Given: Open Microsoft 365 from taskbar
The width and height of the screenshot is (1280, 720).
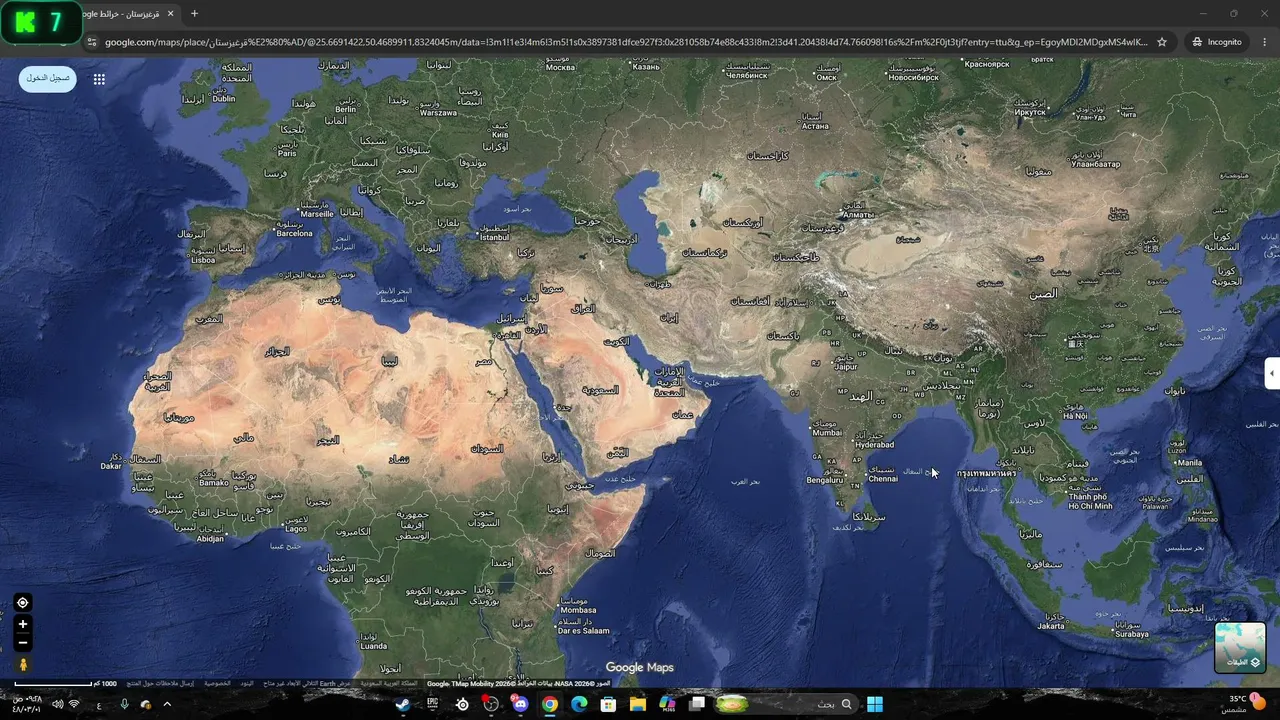Looking at the screenshot, I should pos(667,704).
